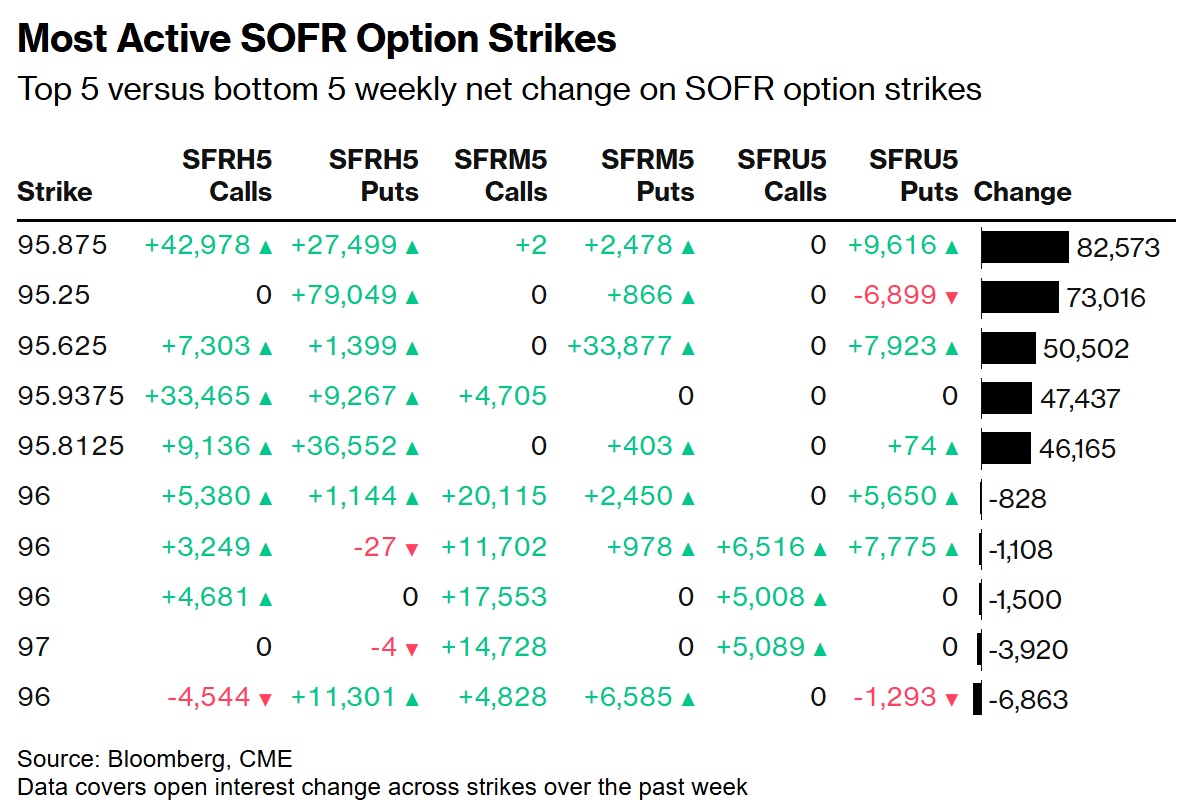Select the Change column header
This screenshot has width=1182, height=808.
(x=1022, y=192)
